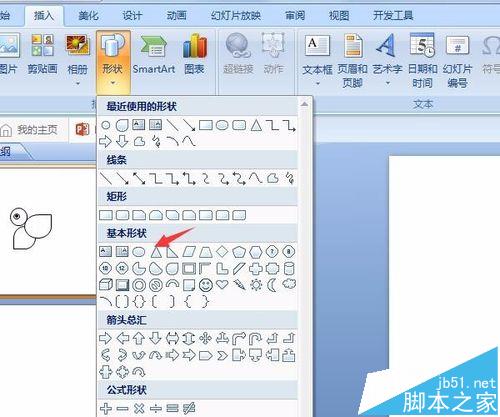Image resolution: width=500 pixels, height=417 pixels.
Task: Select pie shape in 基本形状
Action: (139, 268)
